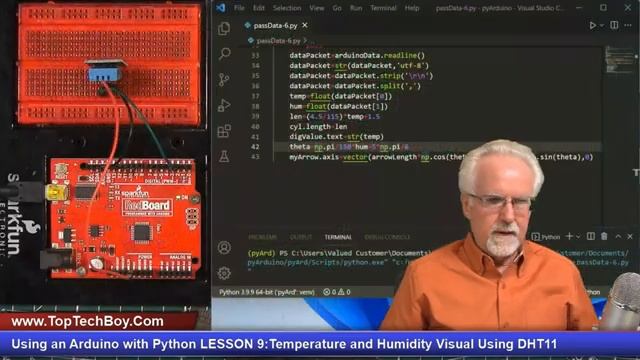Select the Terminal panel tab
The width and height of the screenshot is (640, 360).
pyautogui.click(x=338, y=237)
